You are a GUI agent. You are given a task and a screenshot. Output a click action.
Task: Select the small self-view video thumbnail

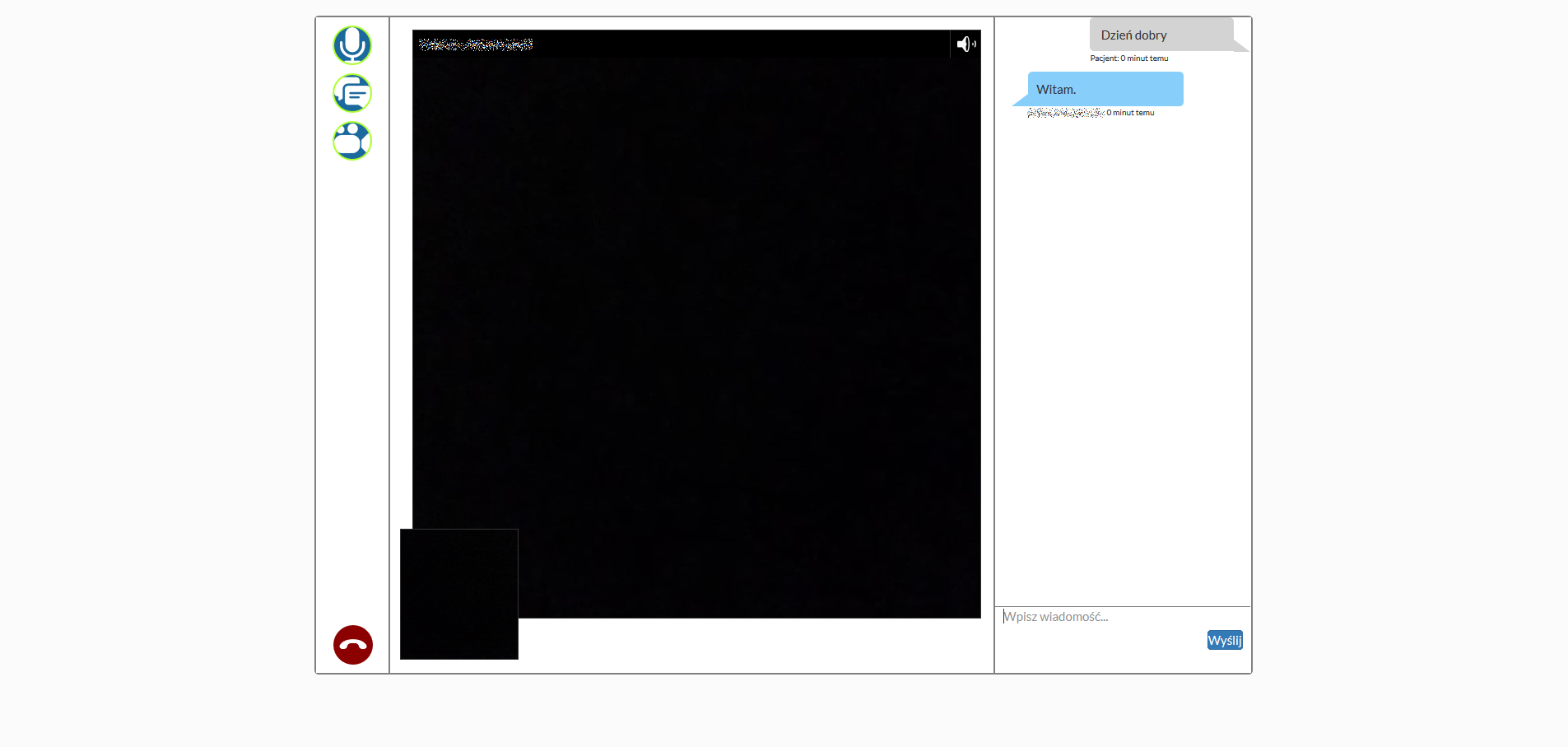click(459, 594)
